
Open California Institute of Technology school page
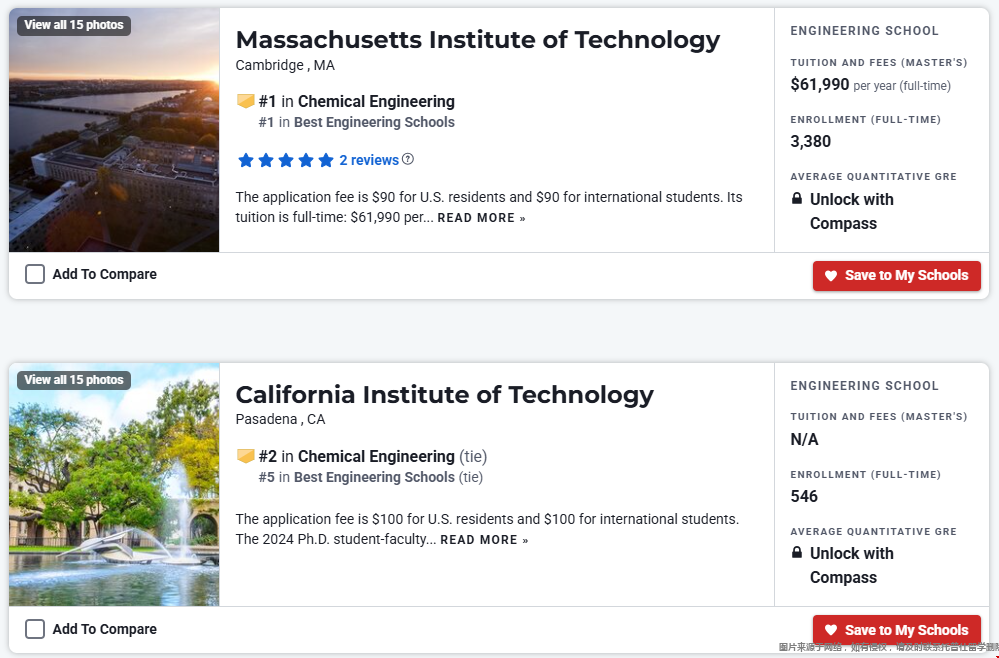(x=444, y=394)
